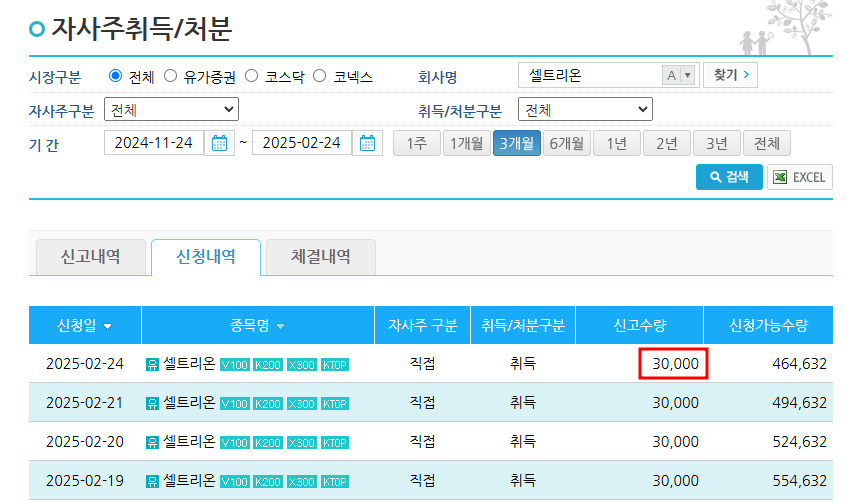This screenshot has height=502, width=847.
Task: Click the KTOP badge in the 2025-02-20 row
Action: [x=335, y=443]
